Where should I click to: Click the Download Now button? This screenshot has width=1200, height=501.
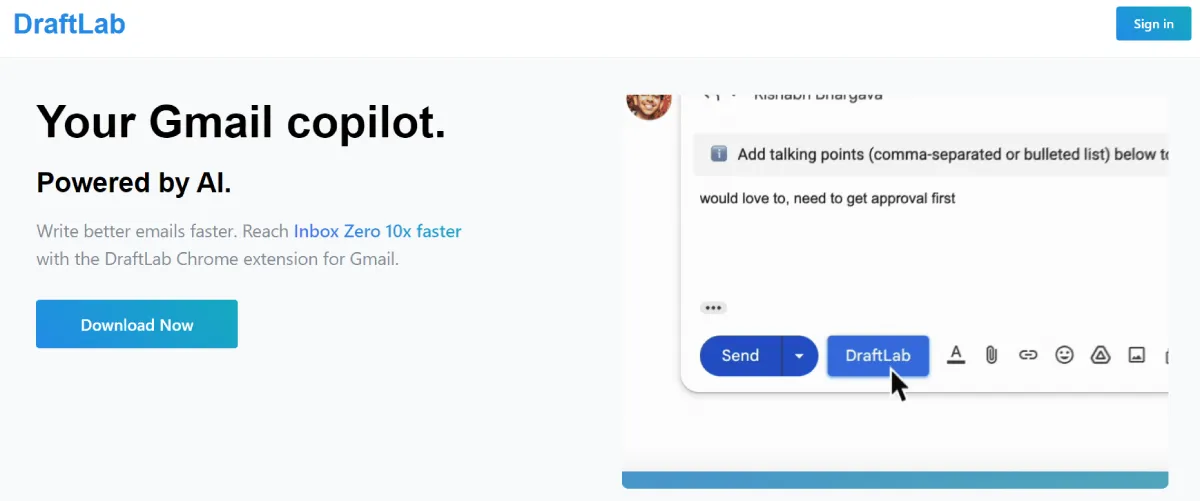137,324
